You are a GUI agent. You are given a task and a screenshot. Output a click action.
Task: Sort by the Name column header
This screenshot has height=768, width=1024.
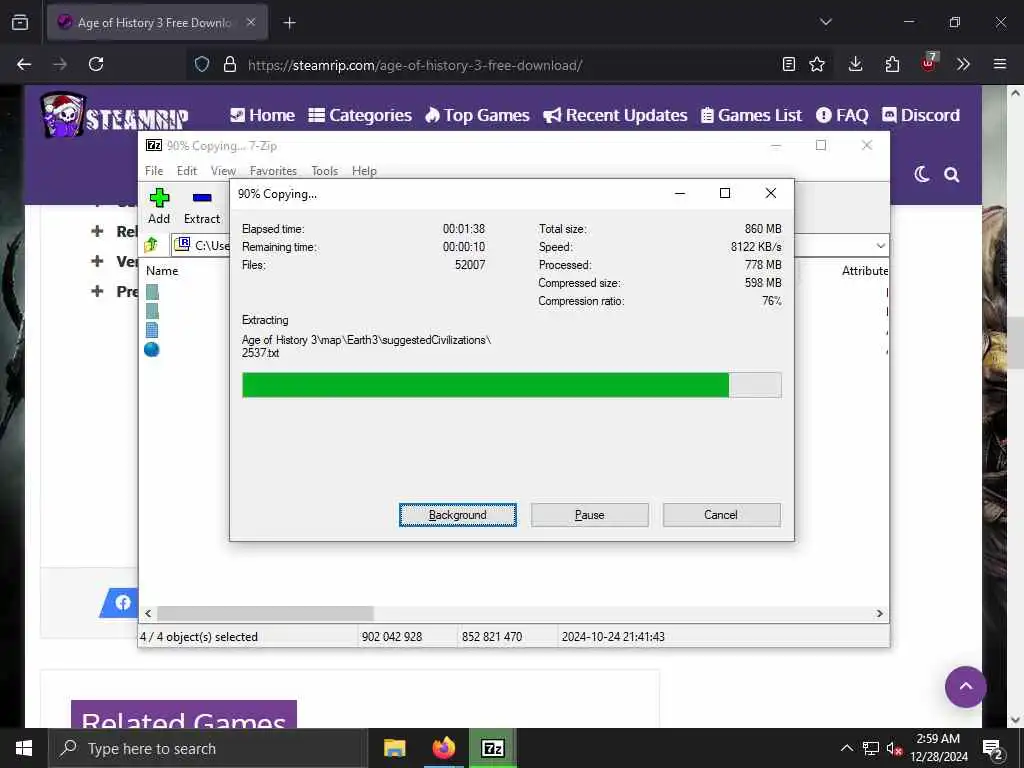coord(162,270)
